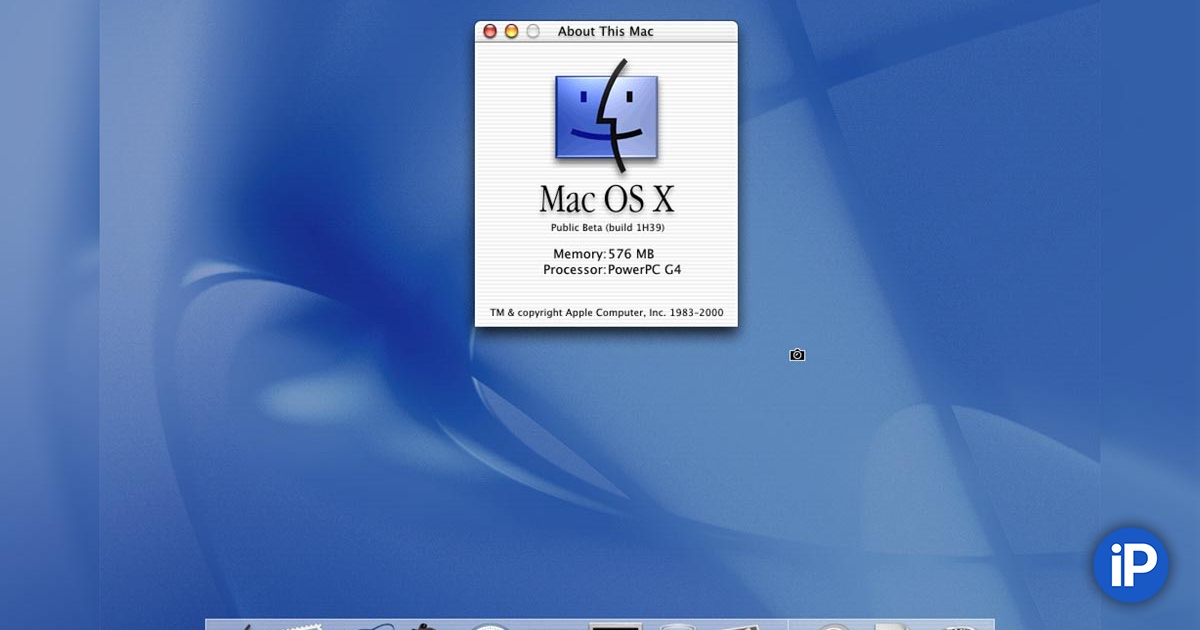Close the About This Mac window
Image resolution: width=1200 pixels, height=630 pixels.
pyautogui.click(x=489, y=31)
